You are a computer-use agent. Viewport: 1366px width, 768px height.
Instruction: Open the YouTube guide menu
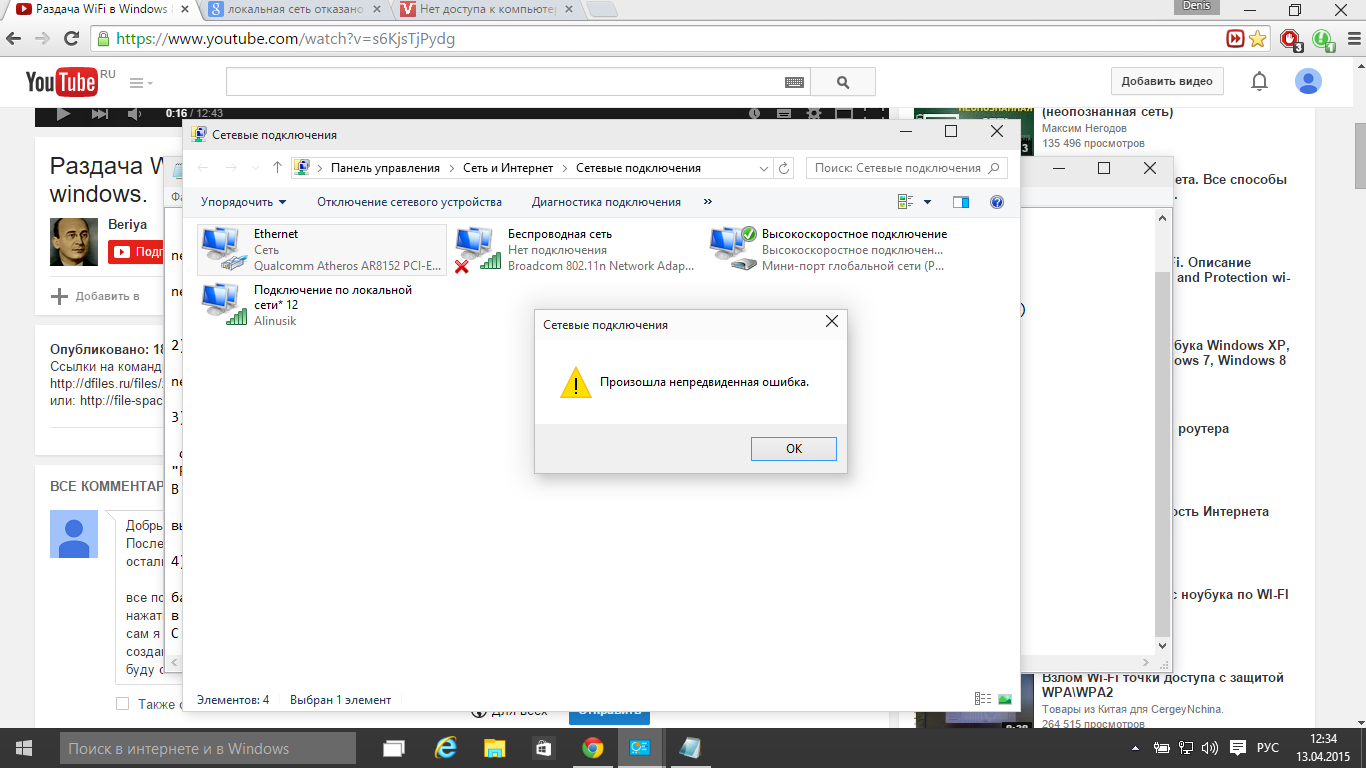pyautogui.click(x=140, y=82)
